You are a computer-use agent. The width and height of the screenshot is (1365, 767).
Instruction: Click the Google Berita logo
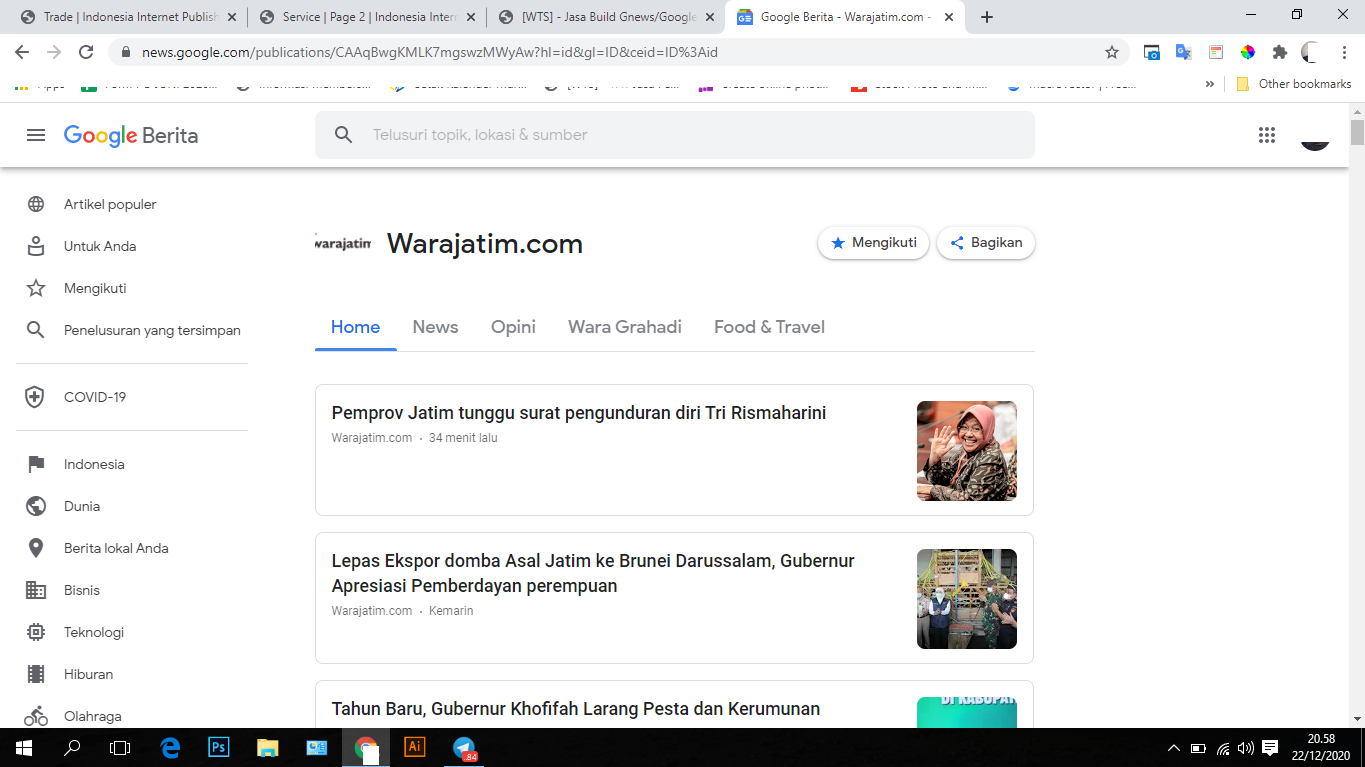click(x=131, y=135)
